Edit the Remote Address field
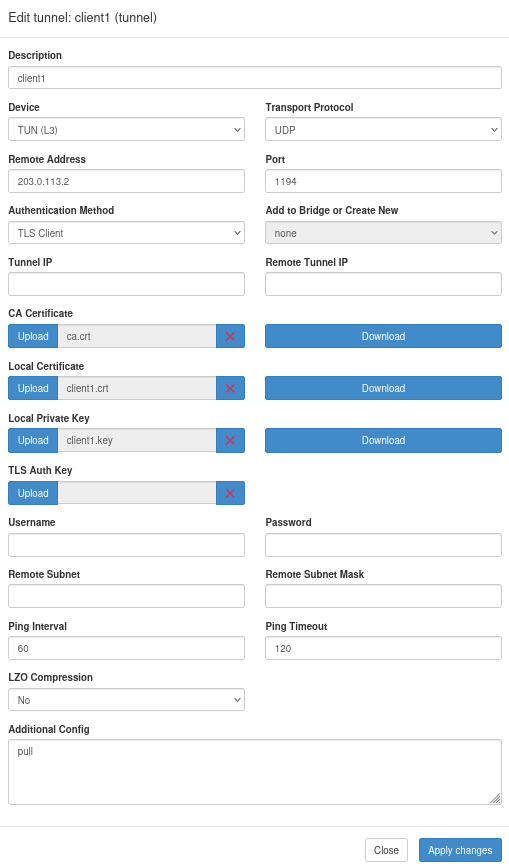This screenshot has height=868, width=509. tap(126, 181)
